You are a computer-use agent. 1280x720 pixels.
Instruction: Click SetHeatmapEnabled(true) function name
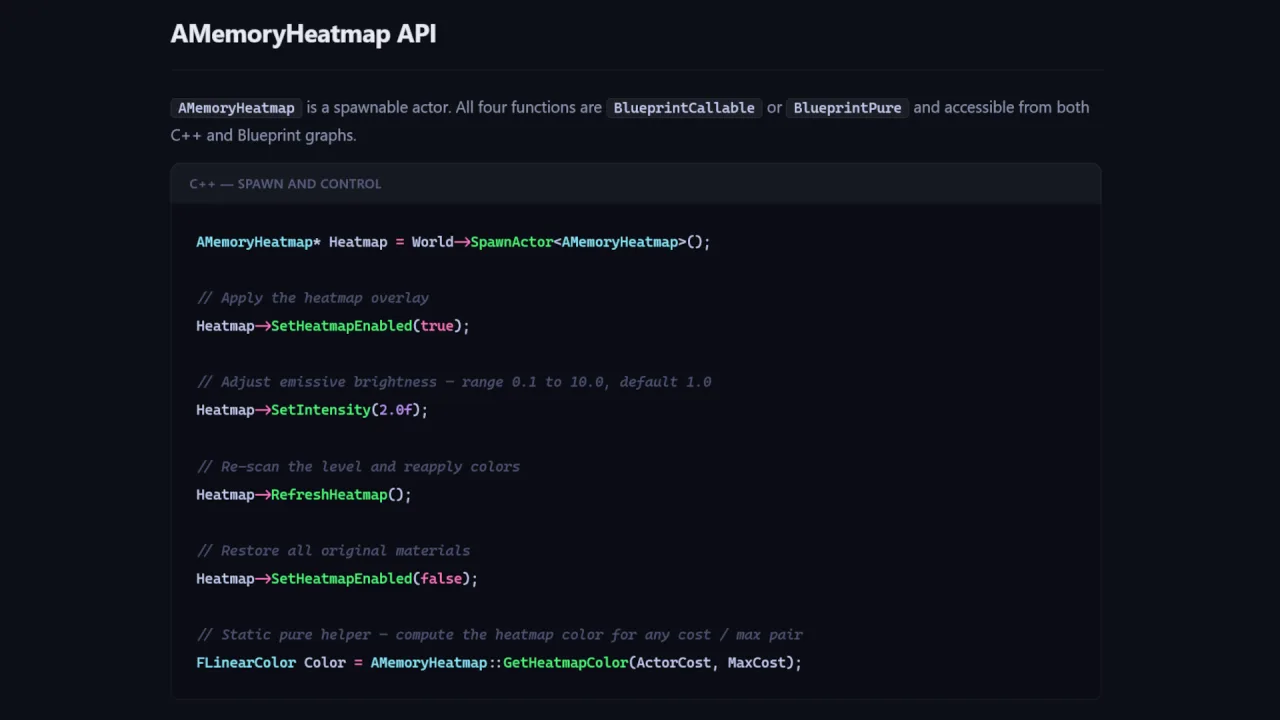pyautogui.click(x=341, y=326)
